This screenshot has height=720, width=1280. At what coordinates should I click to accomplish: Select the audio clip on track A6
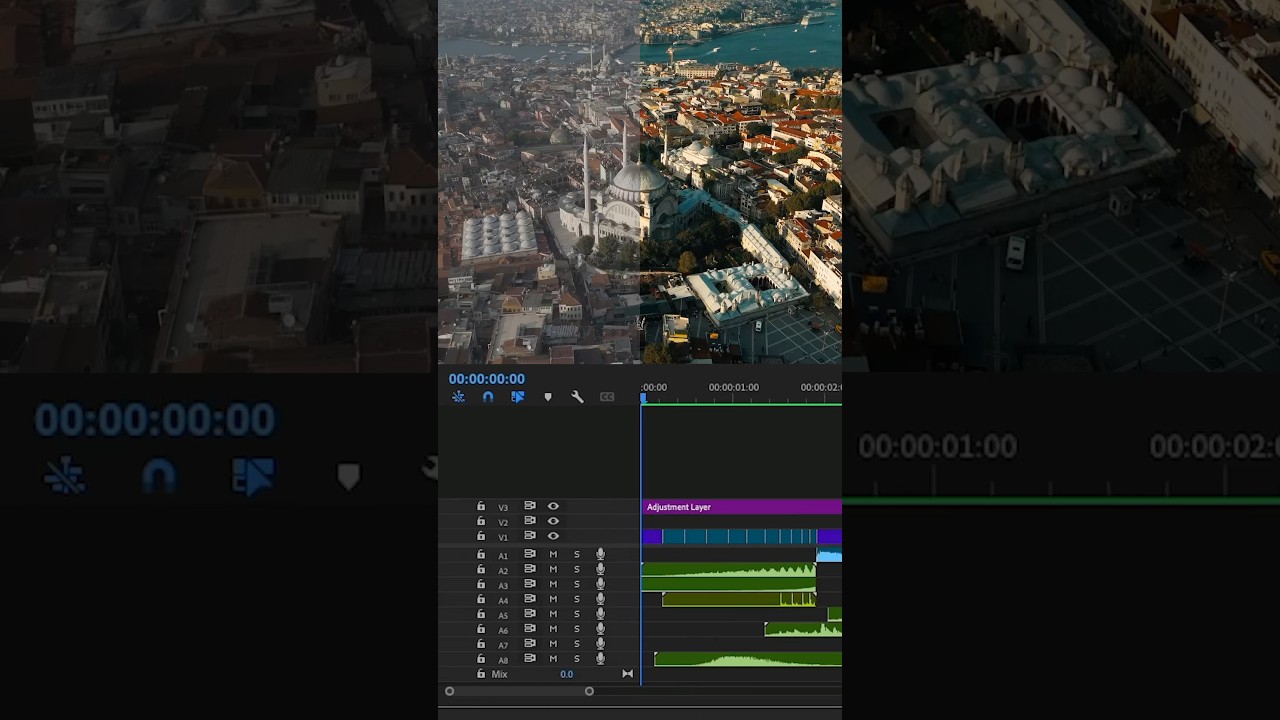(x=803, y=629)
